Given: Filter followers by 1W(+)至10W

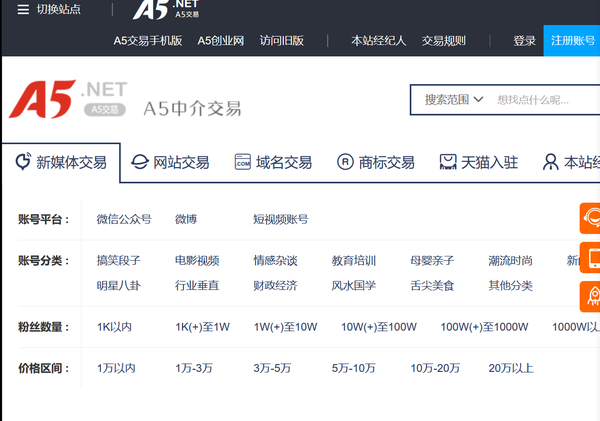Looking at the screenshot, I should coord(285,327).
